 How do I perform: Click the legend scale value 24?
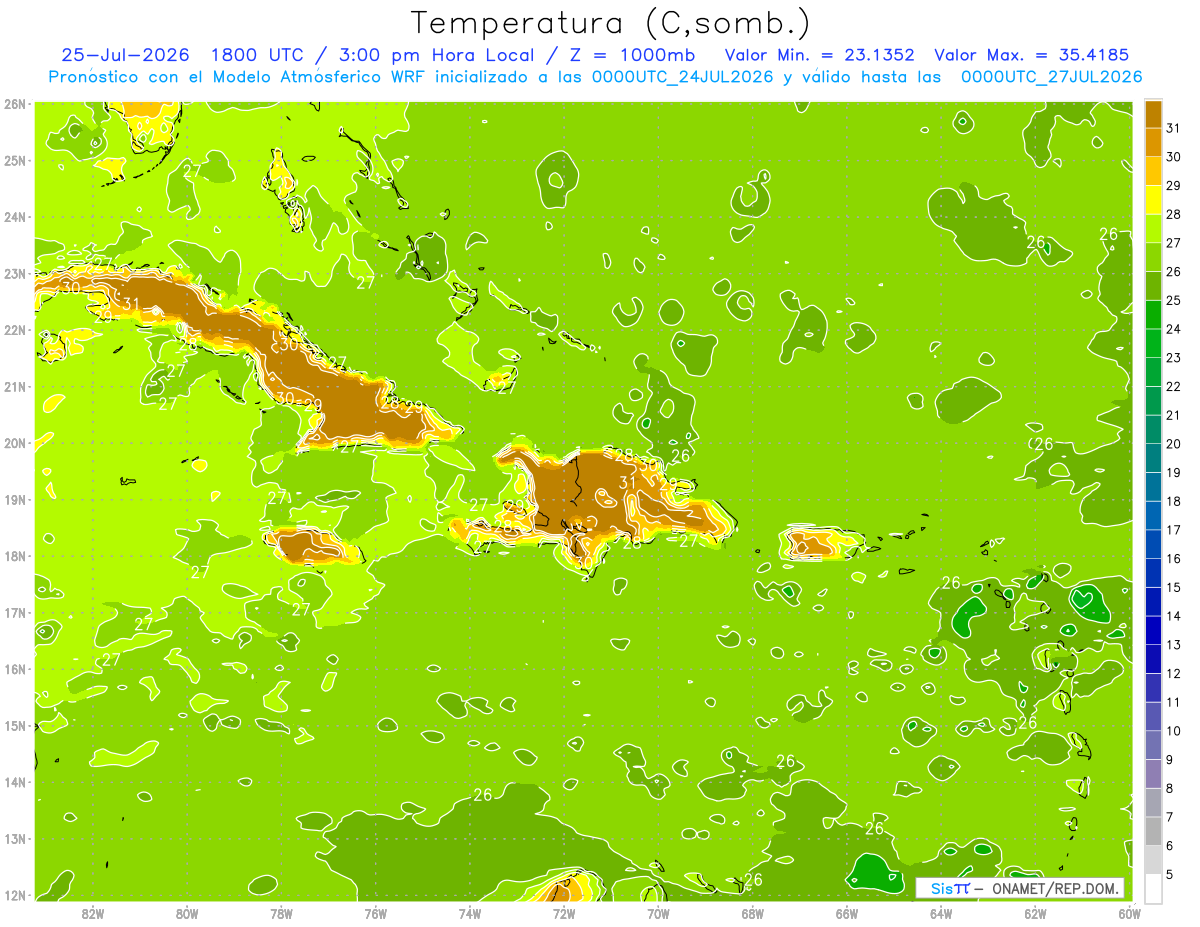pos(1174,329)
